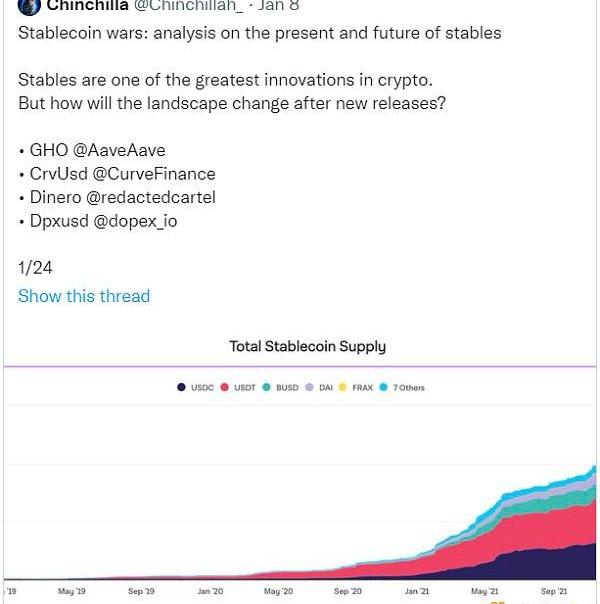Click the Chinchilla profile avatar
Image resolution: width=600 pixels, height=604 pixels.
click(x=28, y=6)
